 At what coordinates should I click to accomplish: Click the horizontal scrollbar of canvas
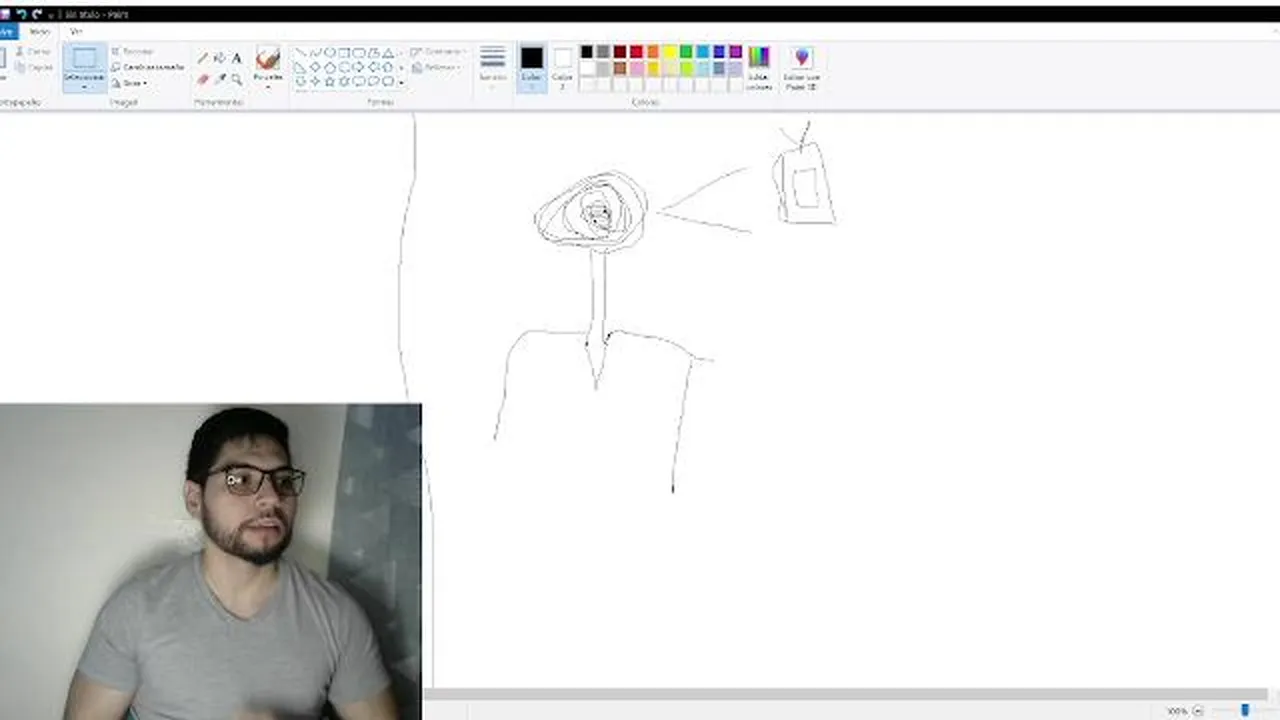pyautogui.click(x=846, y=693)
